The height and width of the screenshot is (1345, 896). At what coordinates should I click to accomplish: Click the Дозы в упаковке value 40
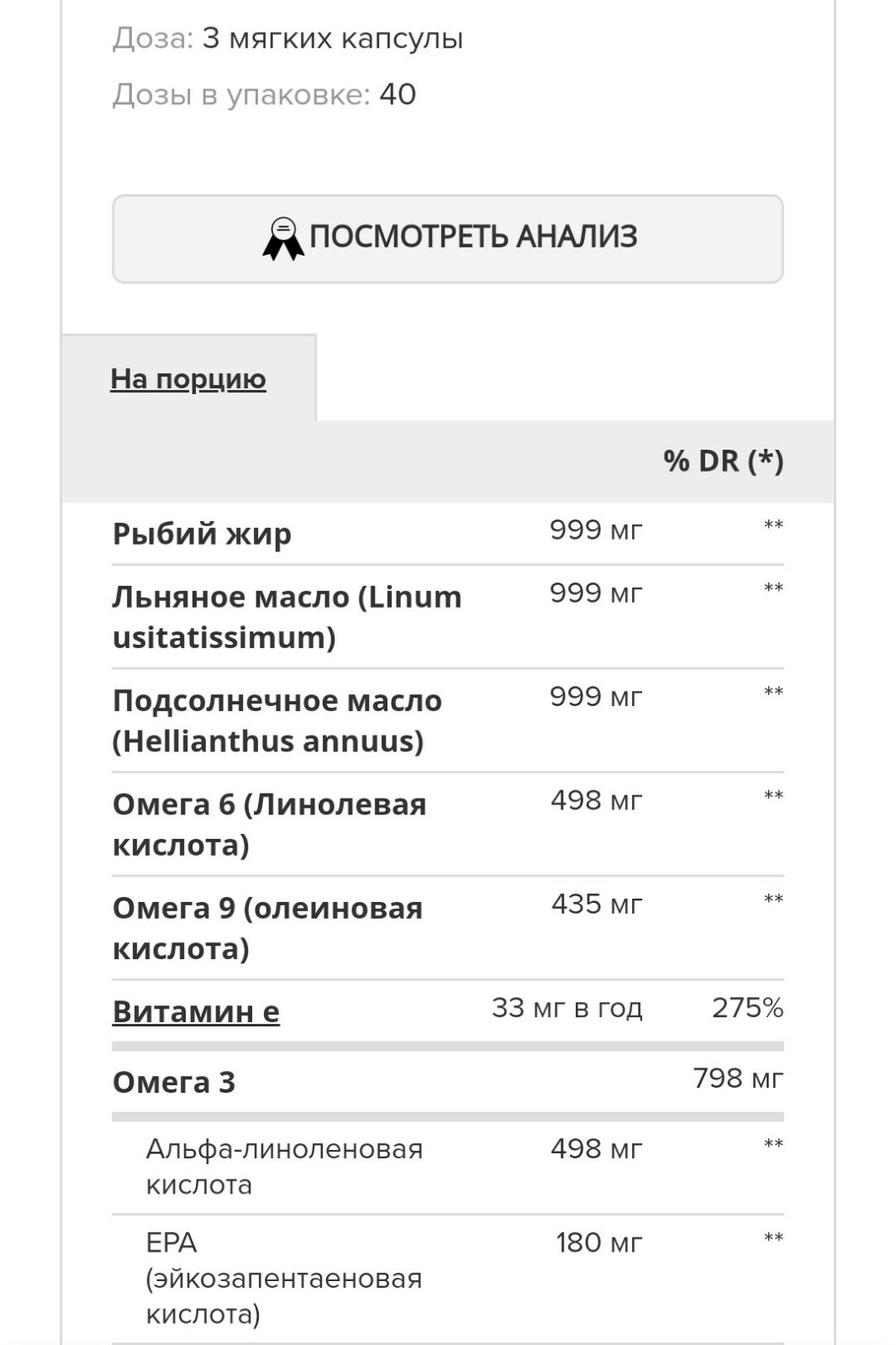(x=398, y=94)
